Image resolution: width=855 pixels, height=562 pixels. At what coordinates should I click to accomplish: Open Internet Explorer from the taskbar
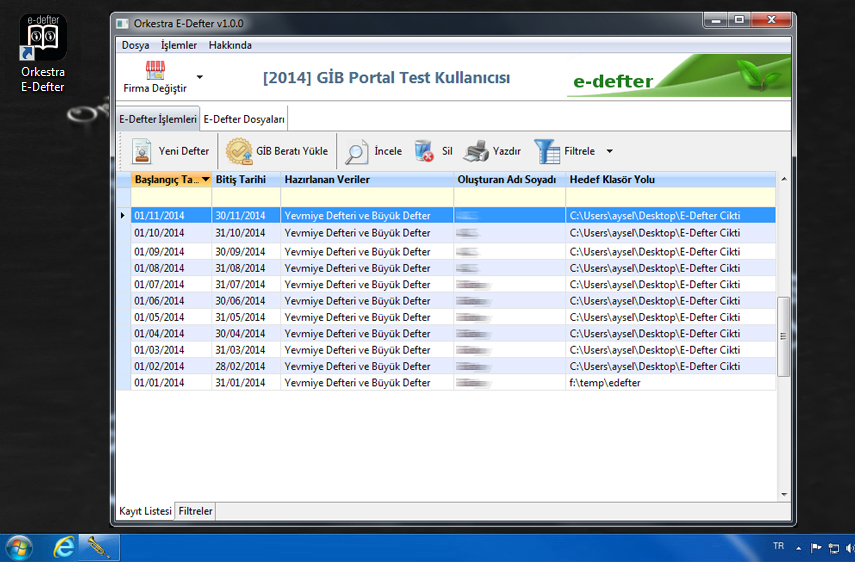pyautogui.click(x=65, y=547)
